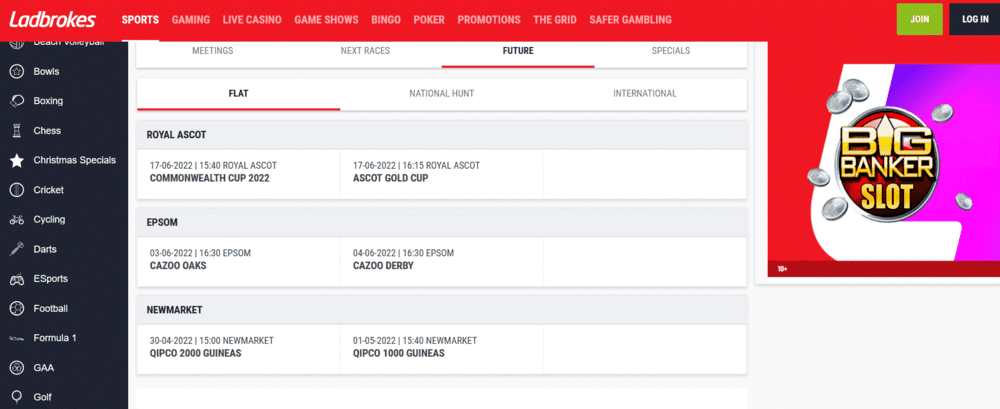Select the Bowls sport icon
The width and height of the screenshot is (1000, 409).
click(x=17, y=71)
